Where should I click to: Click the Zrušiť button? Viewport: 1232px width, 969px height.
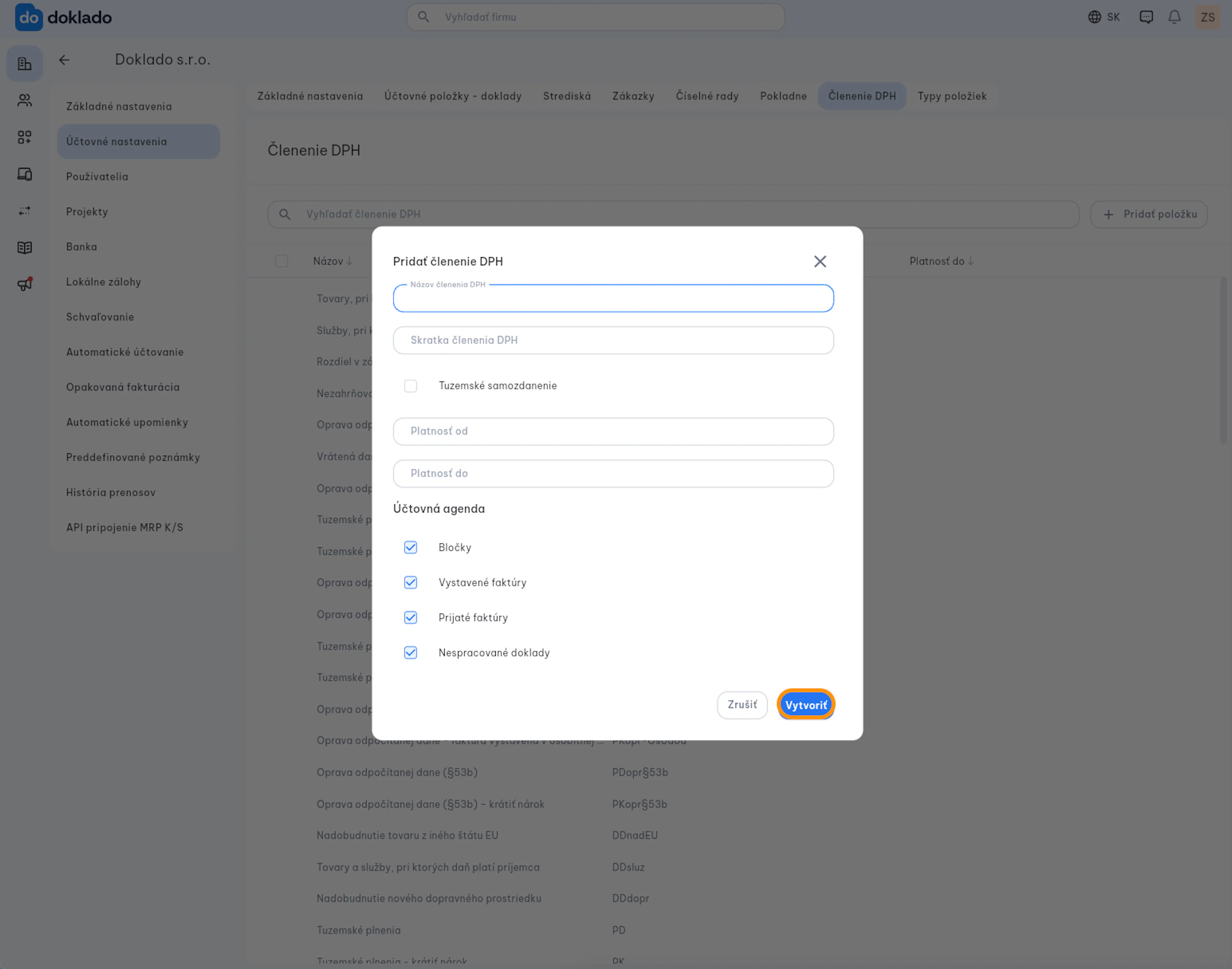click(742, 705)
